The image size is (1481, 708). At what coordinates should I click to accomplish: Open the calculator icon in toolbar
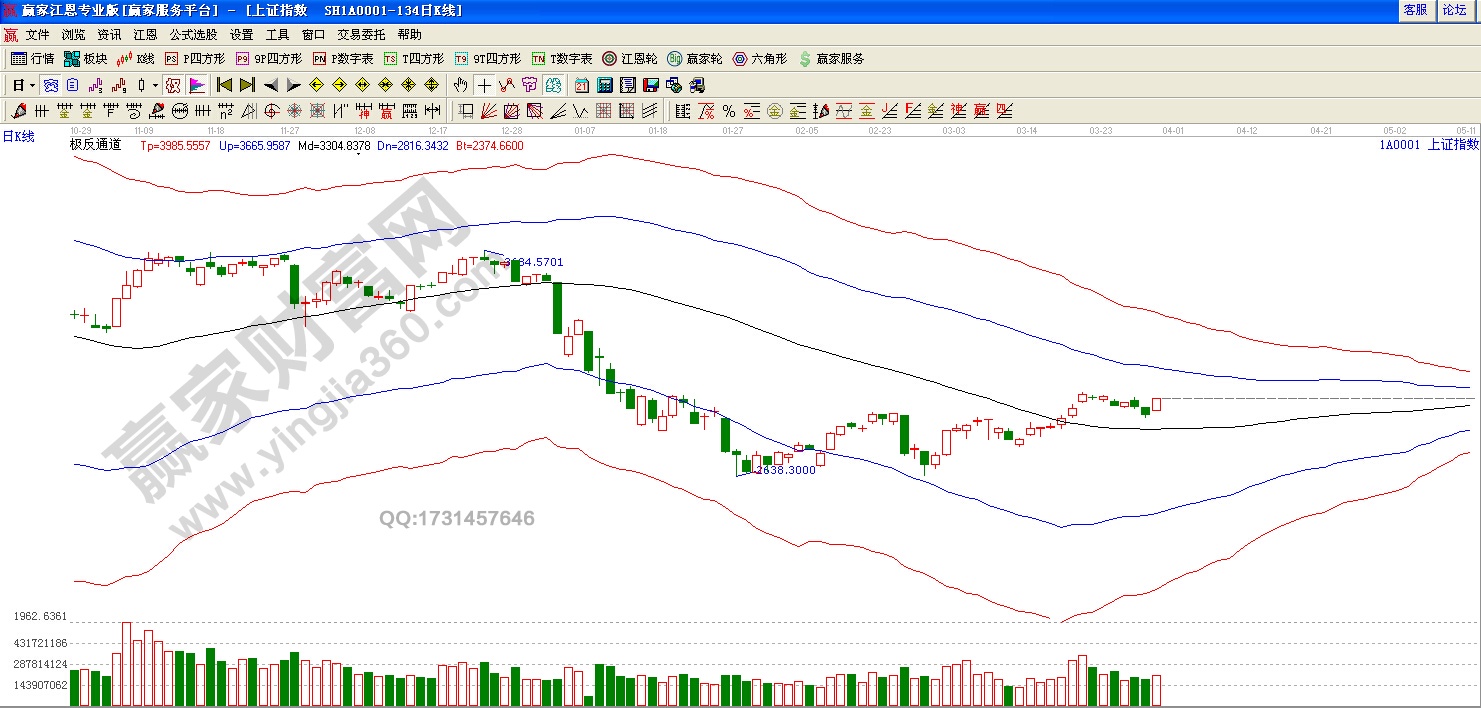(605, 85)
